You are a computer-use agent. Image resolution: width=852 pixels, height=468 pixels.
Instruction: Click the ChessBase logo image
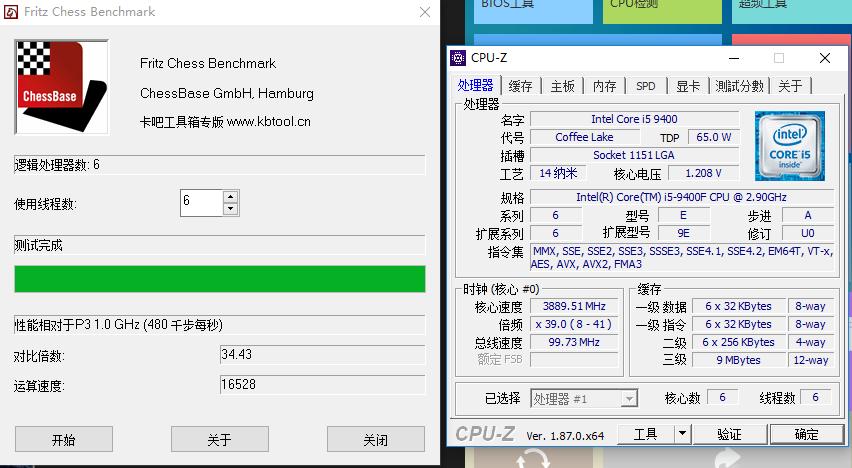point(61,87)
